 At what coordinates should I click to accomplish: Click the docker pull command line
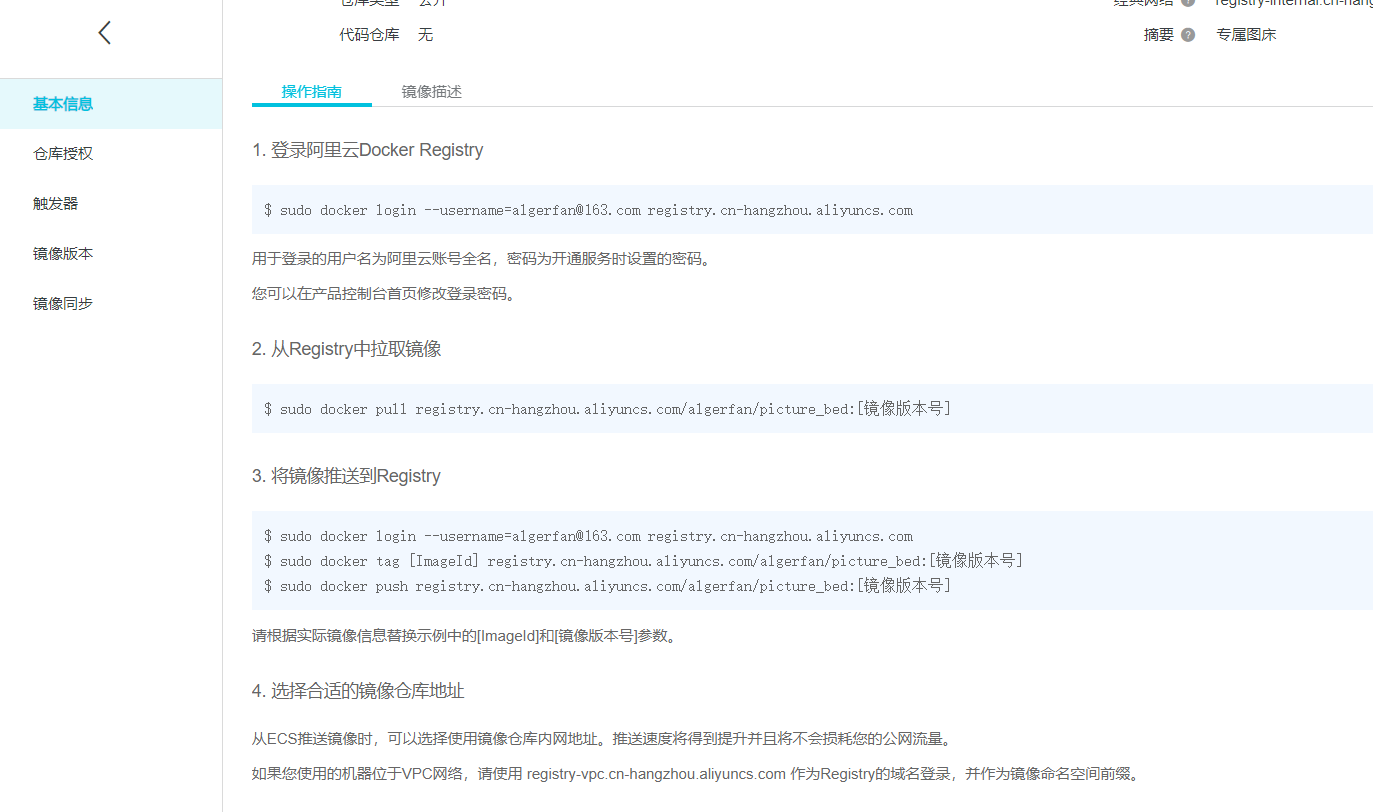(607, 409)
